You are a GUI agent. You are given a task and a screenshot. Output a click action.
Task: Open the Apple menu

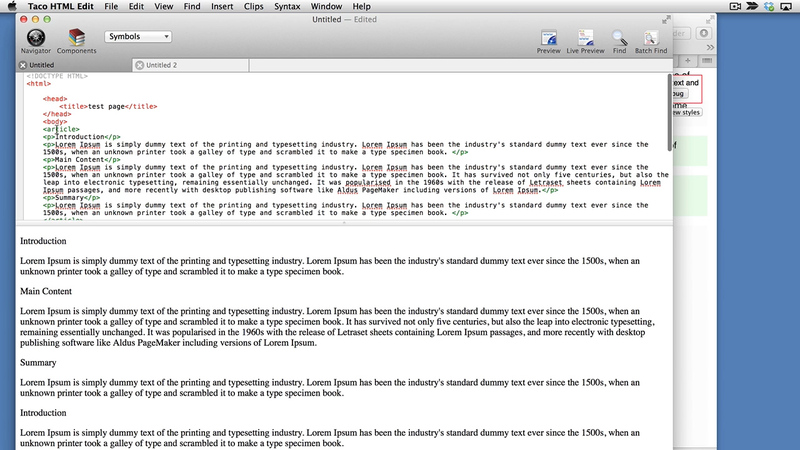pyautogui.click(x=12, y=6)
